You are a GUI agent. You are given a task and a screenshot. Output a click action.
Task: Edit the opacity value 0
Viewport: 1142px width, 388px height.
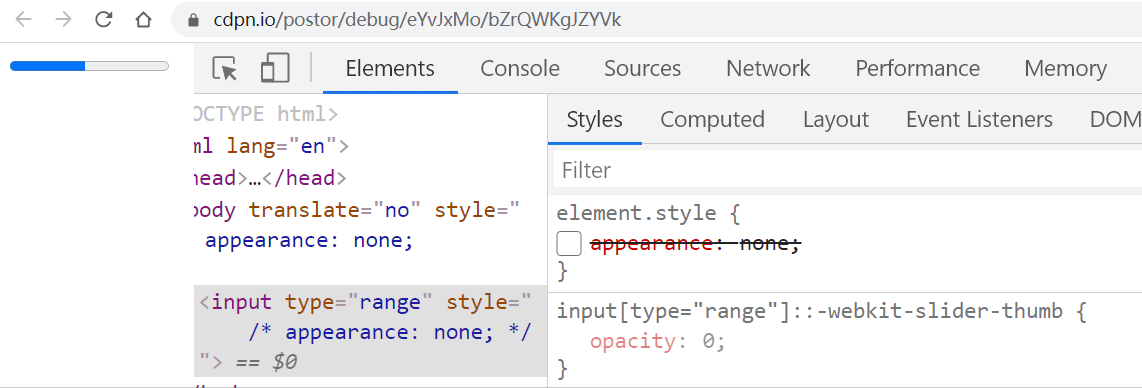coord(708,341)
